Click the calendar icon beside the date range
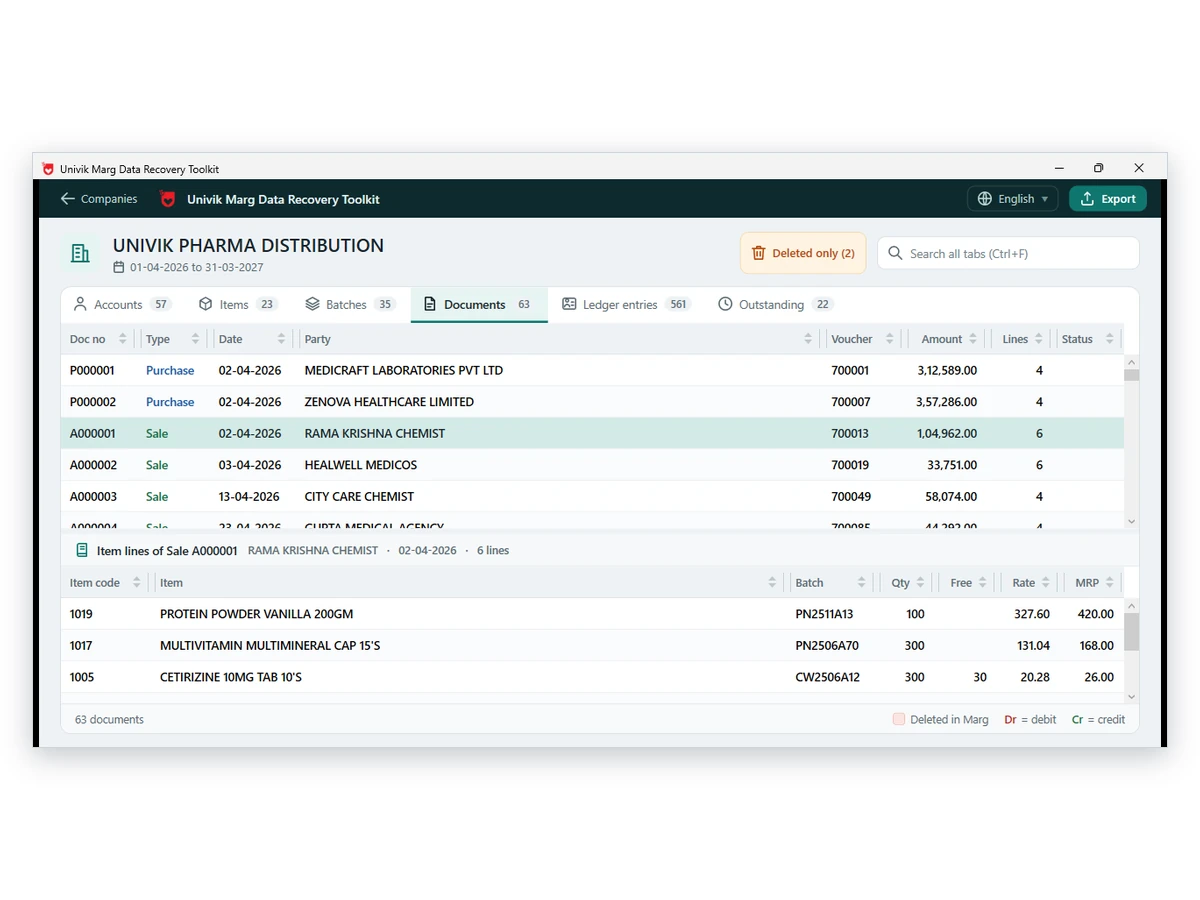1200x900 pixels. (x=119, y=267)
